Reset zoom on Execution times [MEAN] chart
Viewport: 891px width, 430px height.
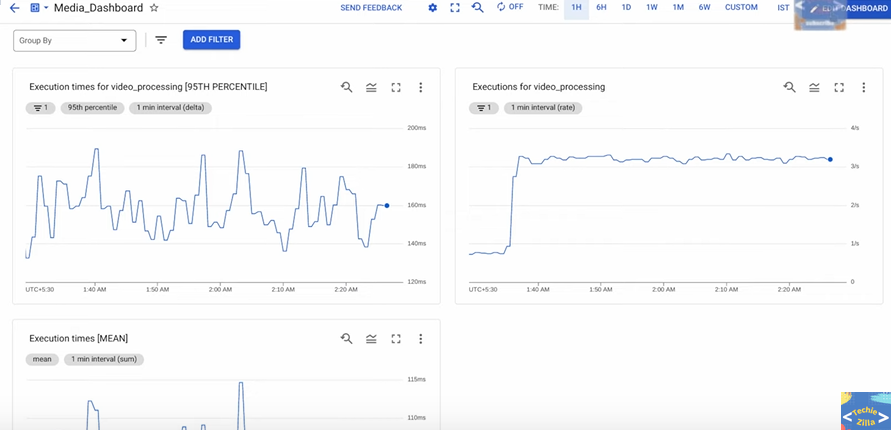[x=346, y=339]
